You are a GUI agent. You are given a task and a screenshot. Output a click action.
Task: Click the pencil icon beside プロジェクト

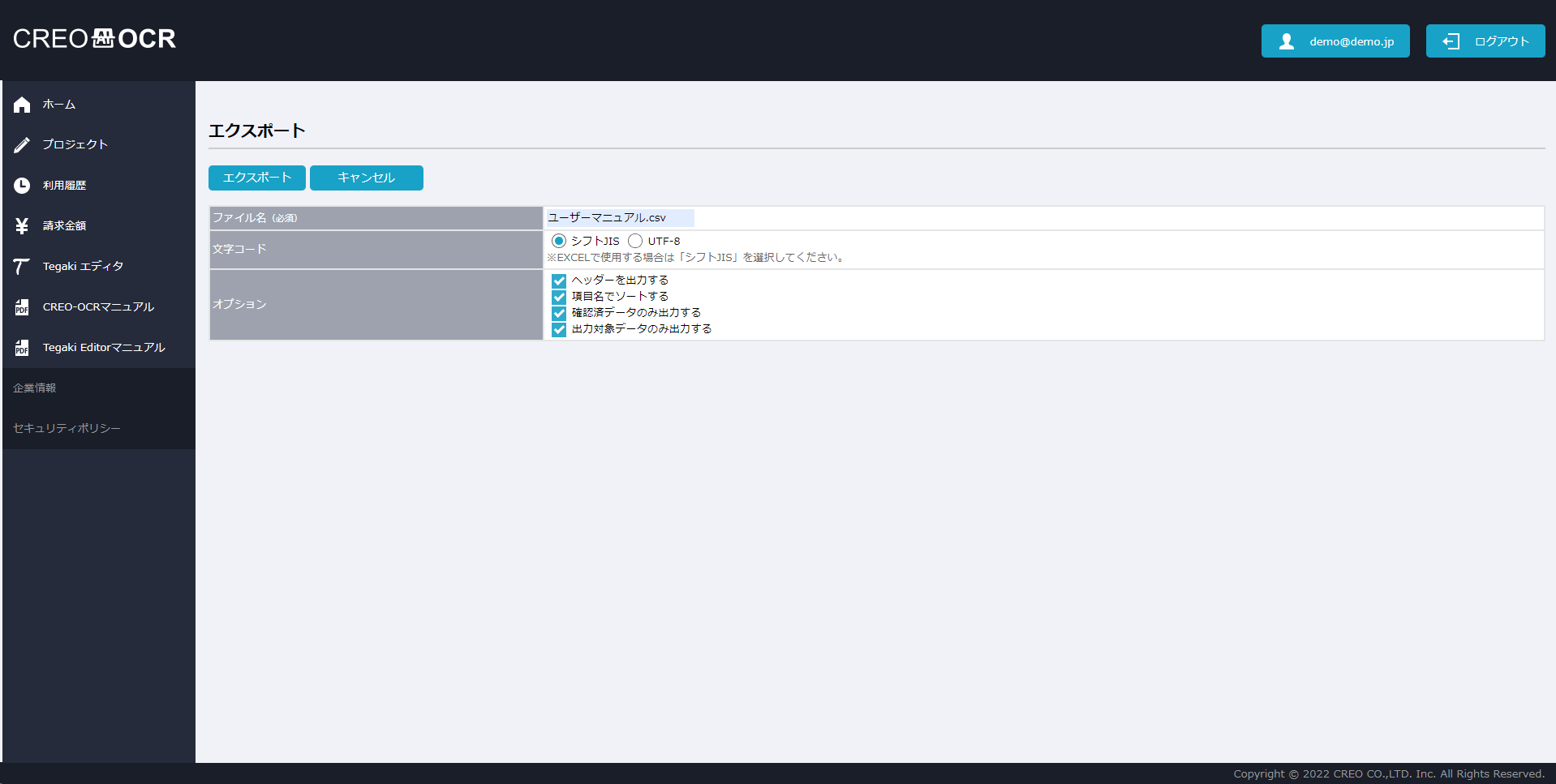[x=22, y=145]
